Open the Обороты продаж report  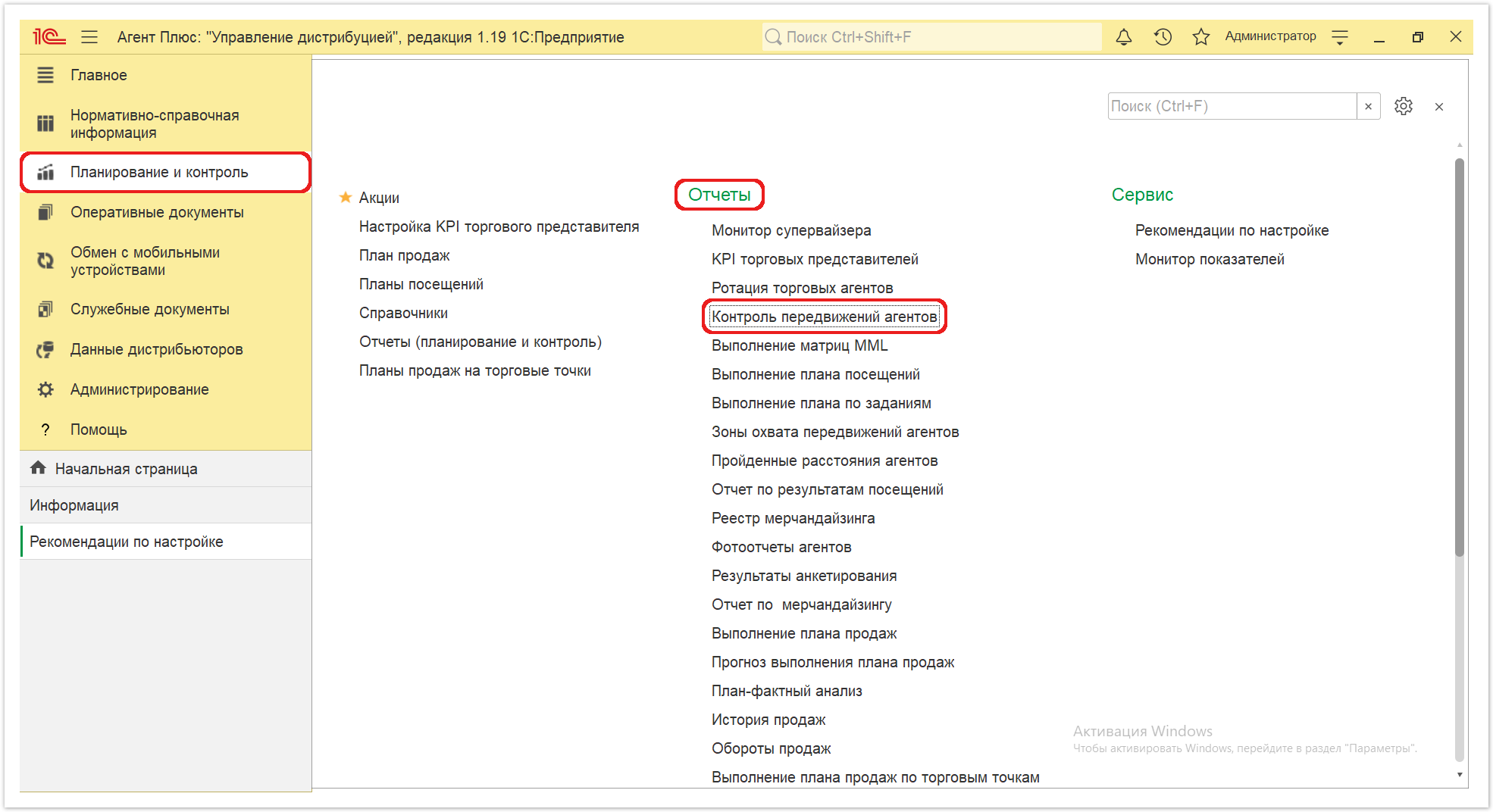tap(771, 748)
